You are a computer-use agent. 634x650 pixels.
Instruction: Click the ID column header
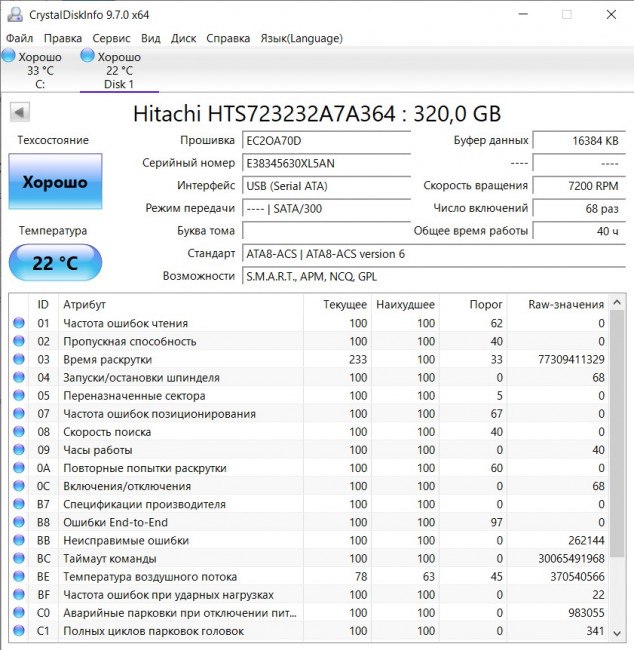point(43,304)
